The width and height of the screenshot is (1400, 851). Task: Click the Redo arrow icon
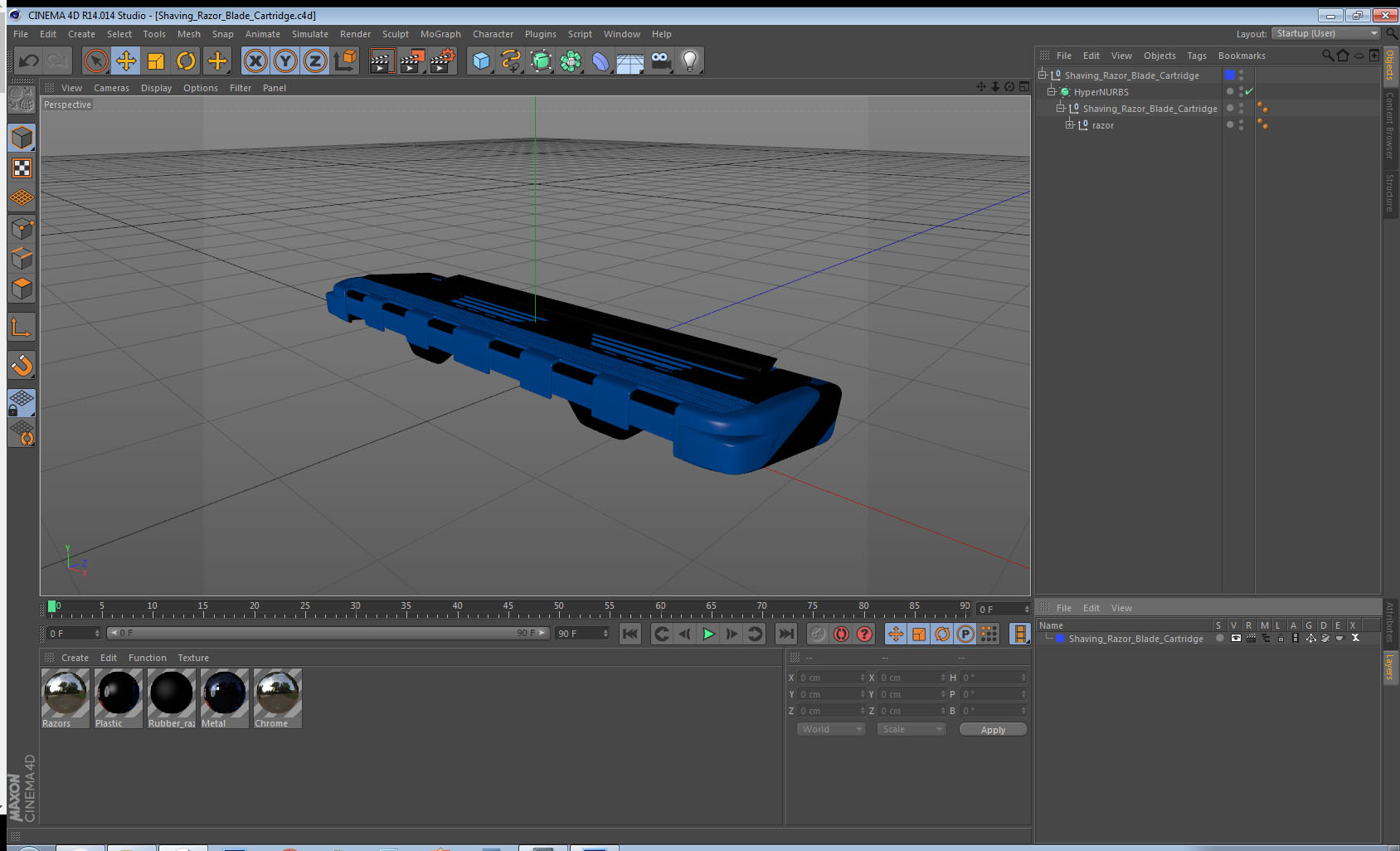57,61
